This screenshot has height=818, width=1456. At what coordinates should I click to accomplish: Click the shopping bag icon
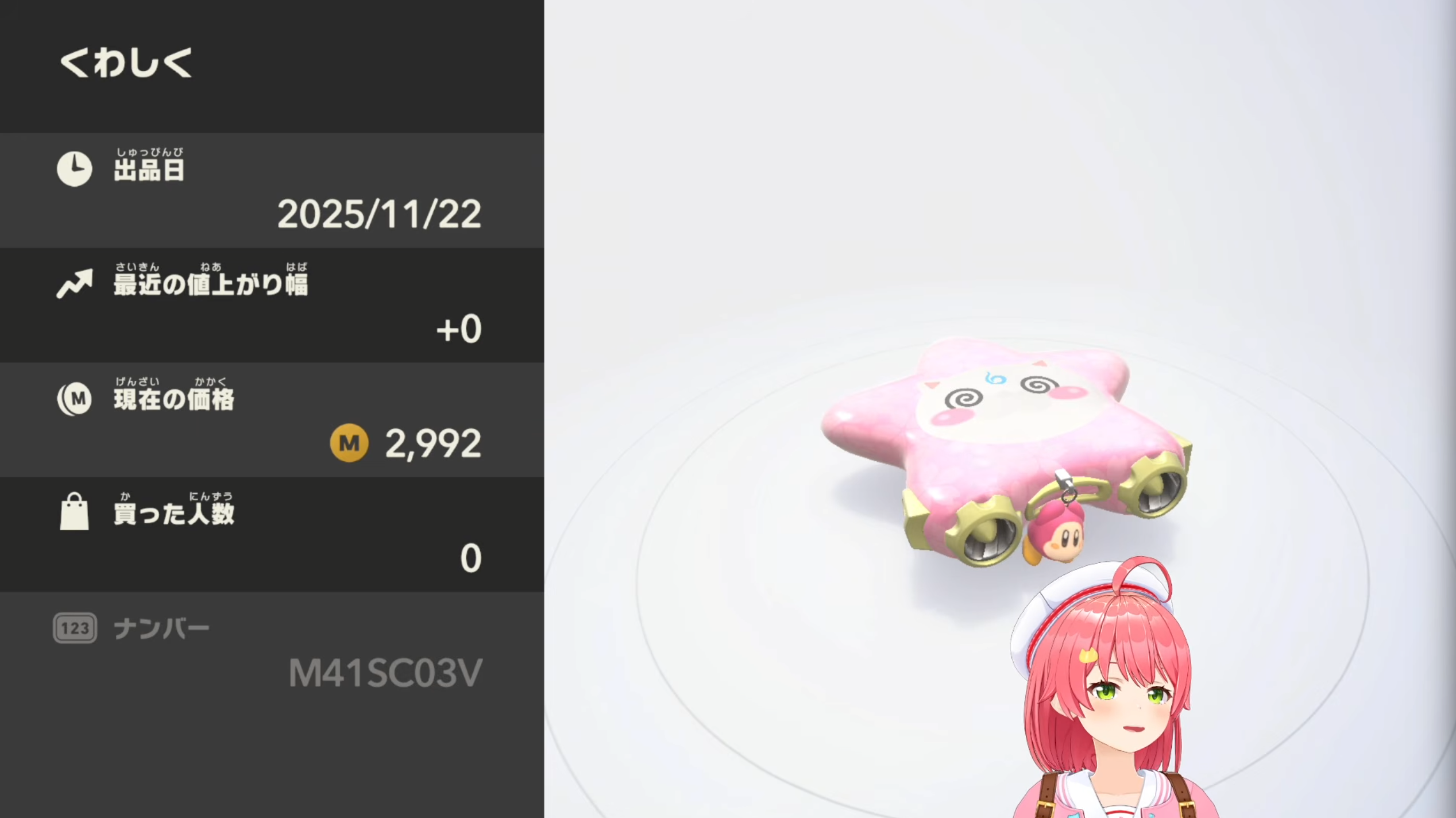point(74,511)
